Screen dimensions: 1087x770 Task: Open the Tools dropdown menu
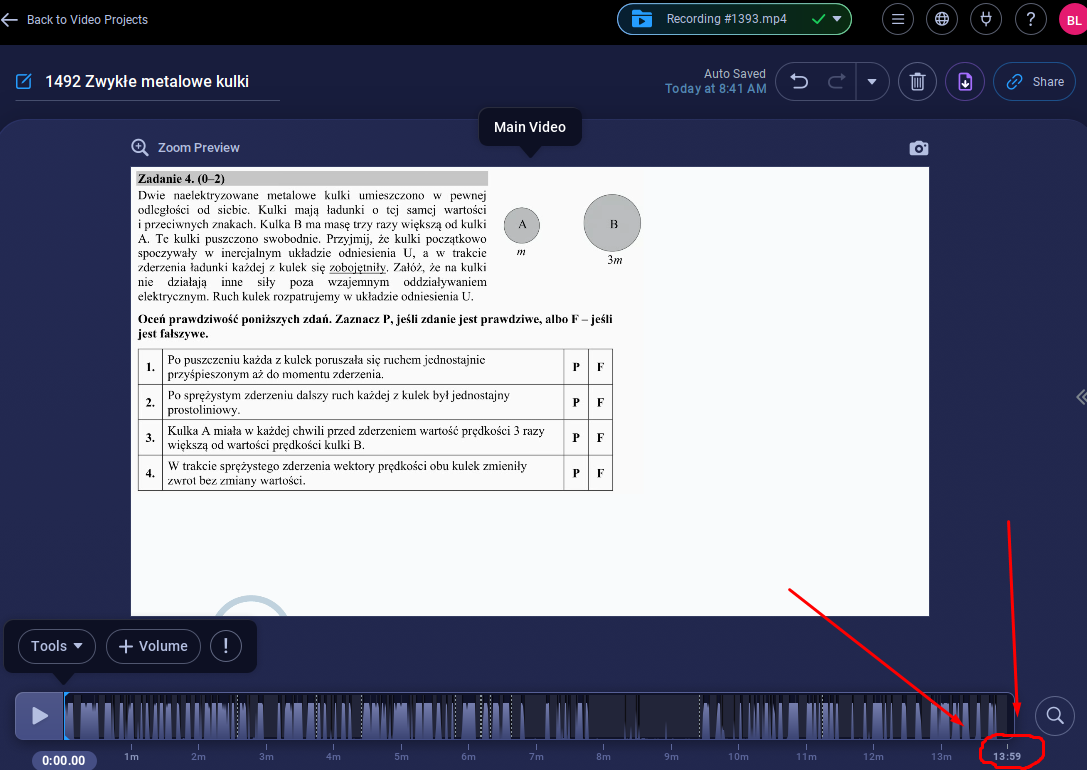pos(56,646)
